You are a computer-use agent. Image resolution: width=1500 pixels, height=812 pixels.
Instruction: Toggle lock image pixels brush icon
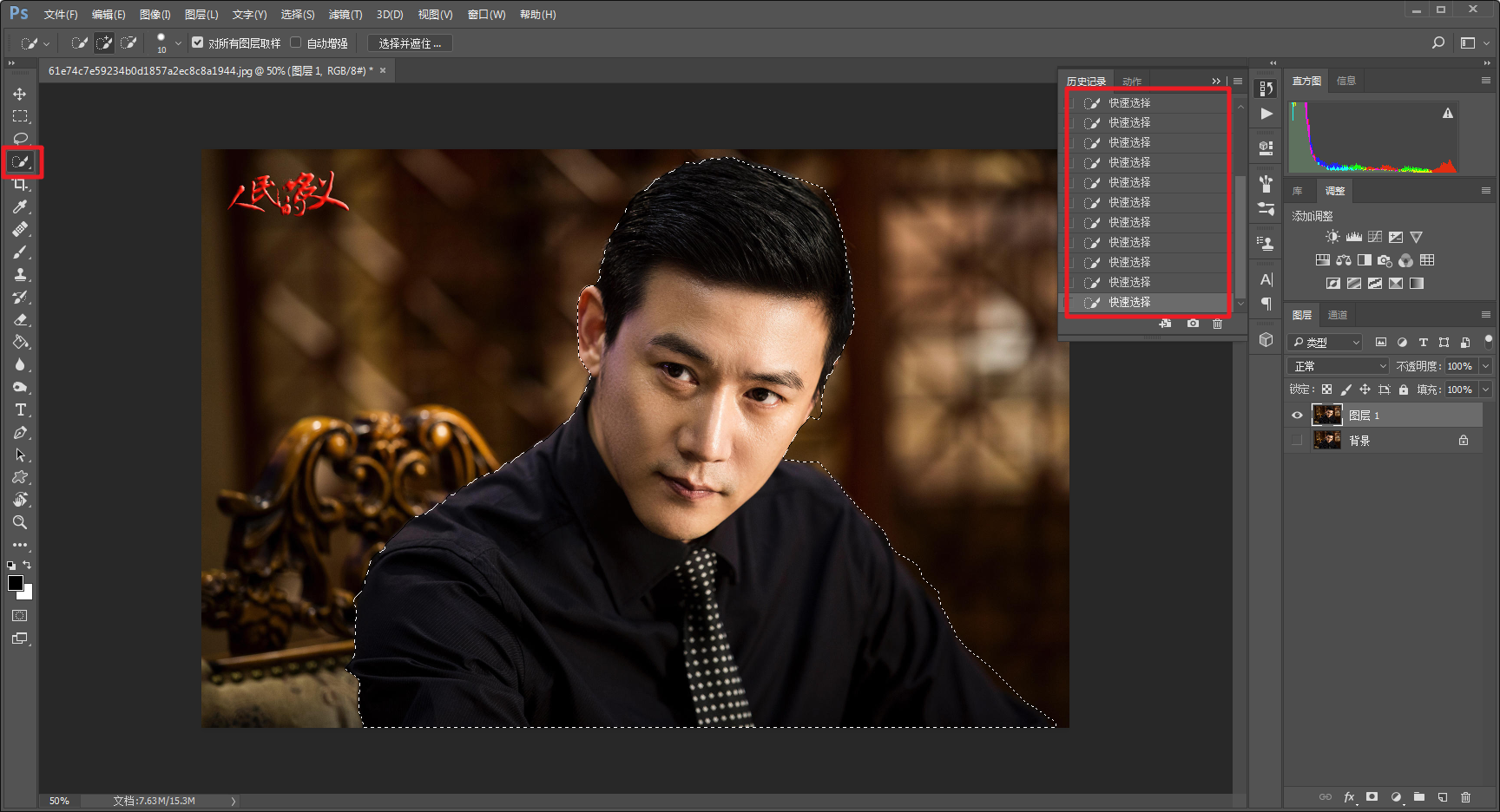1345,390
